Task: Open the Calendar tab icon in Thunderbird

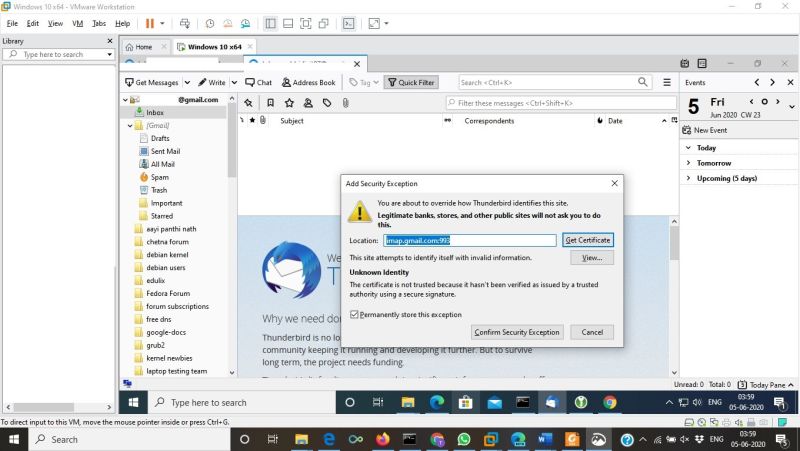Action: [x=685, y=63]
